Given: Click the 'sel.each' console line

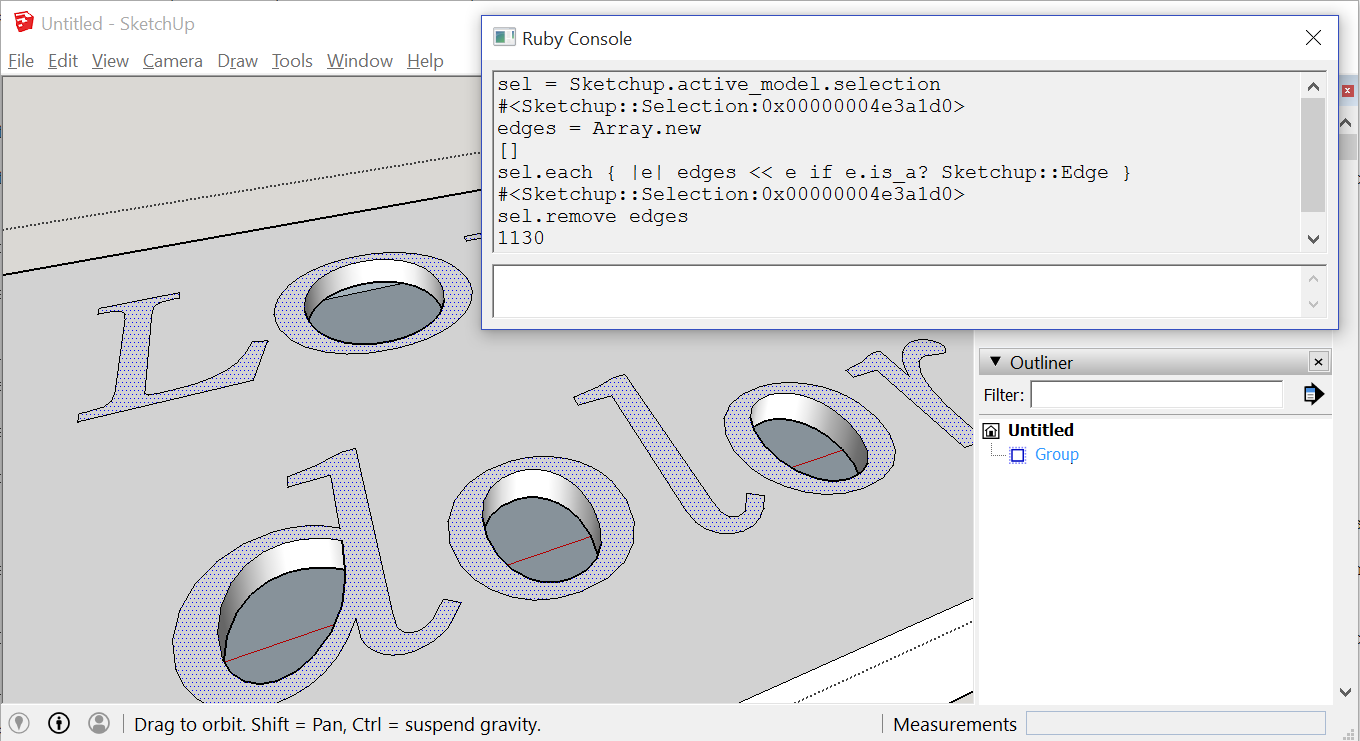Looking at the screenshot, I should [814, 172].
